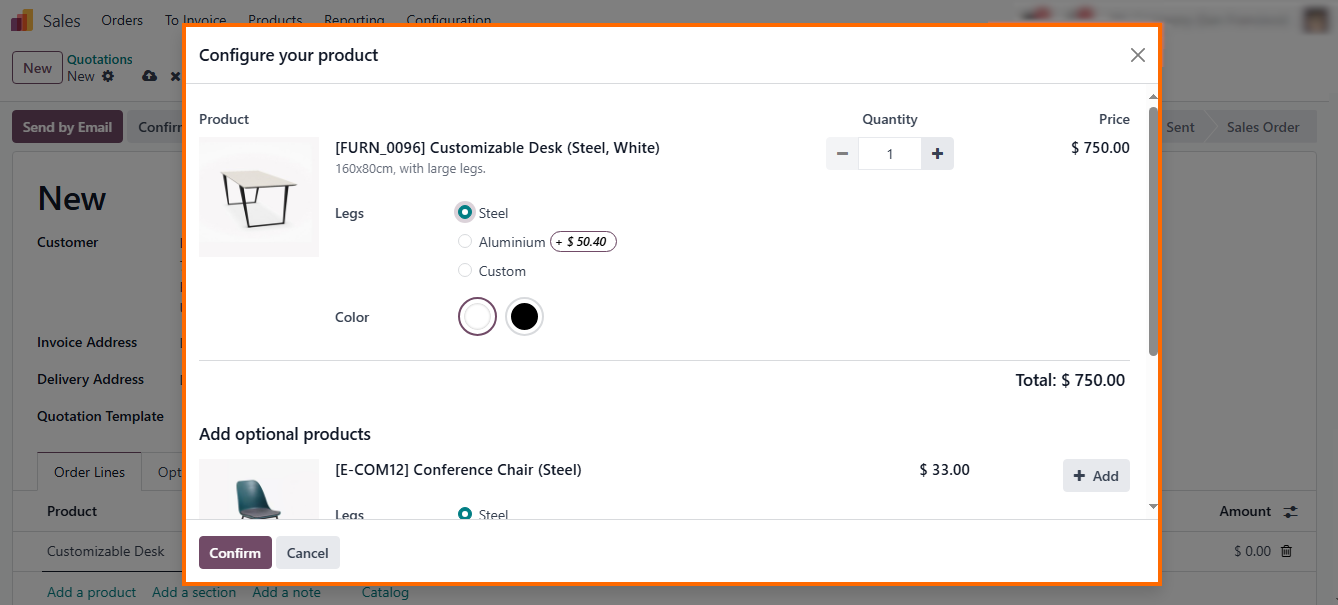The height and width of the screenshot is (605, 1338).
Task: Select the white color swatch
Action: point(478,317)
